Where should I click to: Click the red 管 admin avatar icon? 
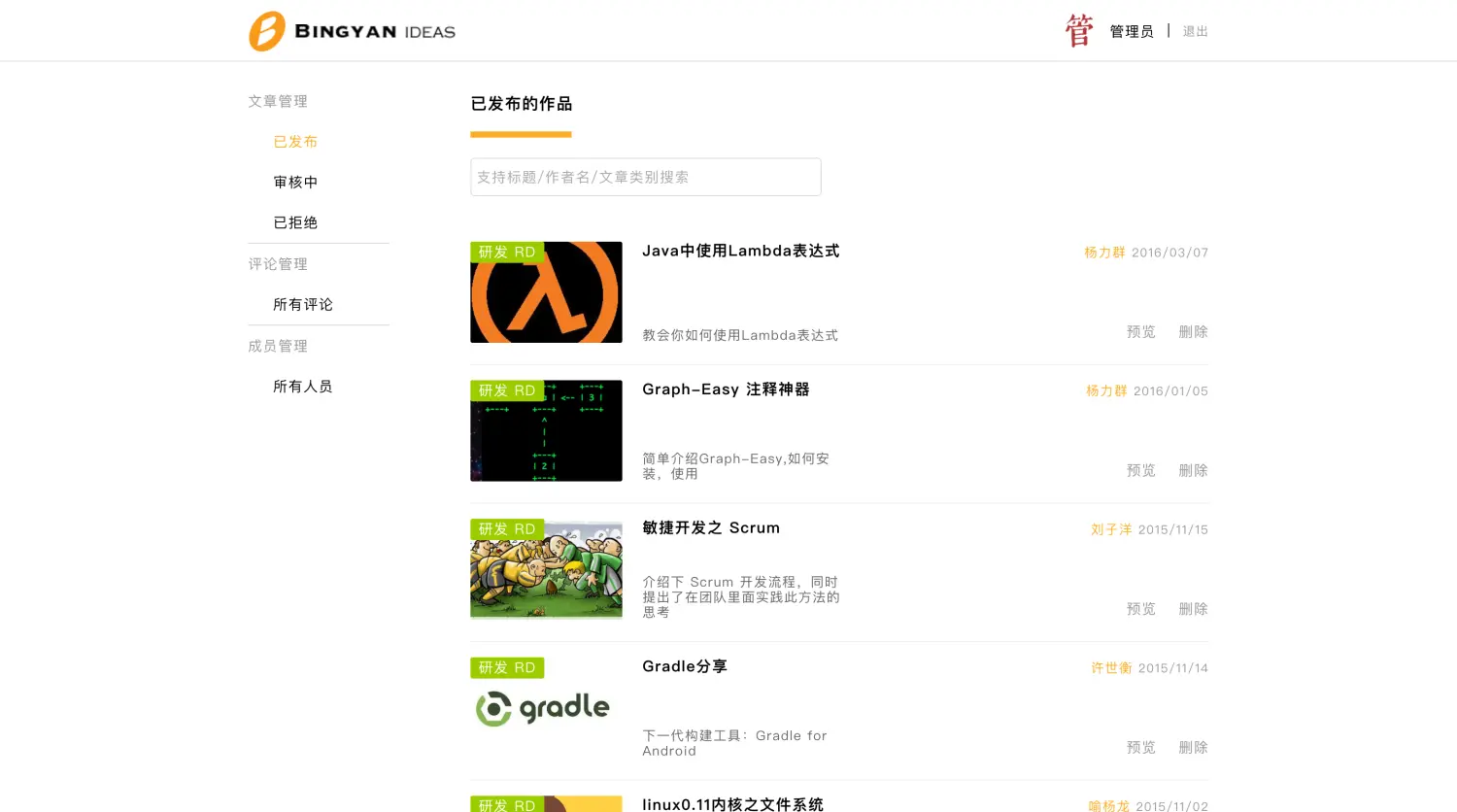[x=1079, y=31]
